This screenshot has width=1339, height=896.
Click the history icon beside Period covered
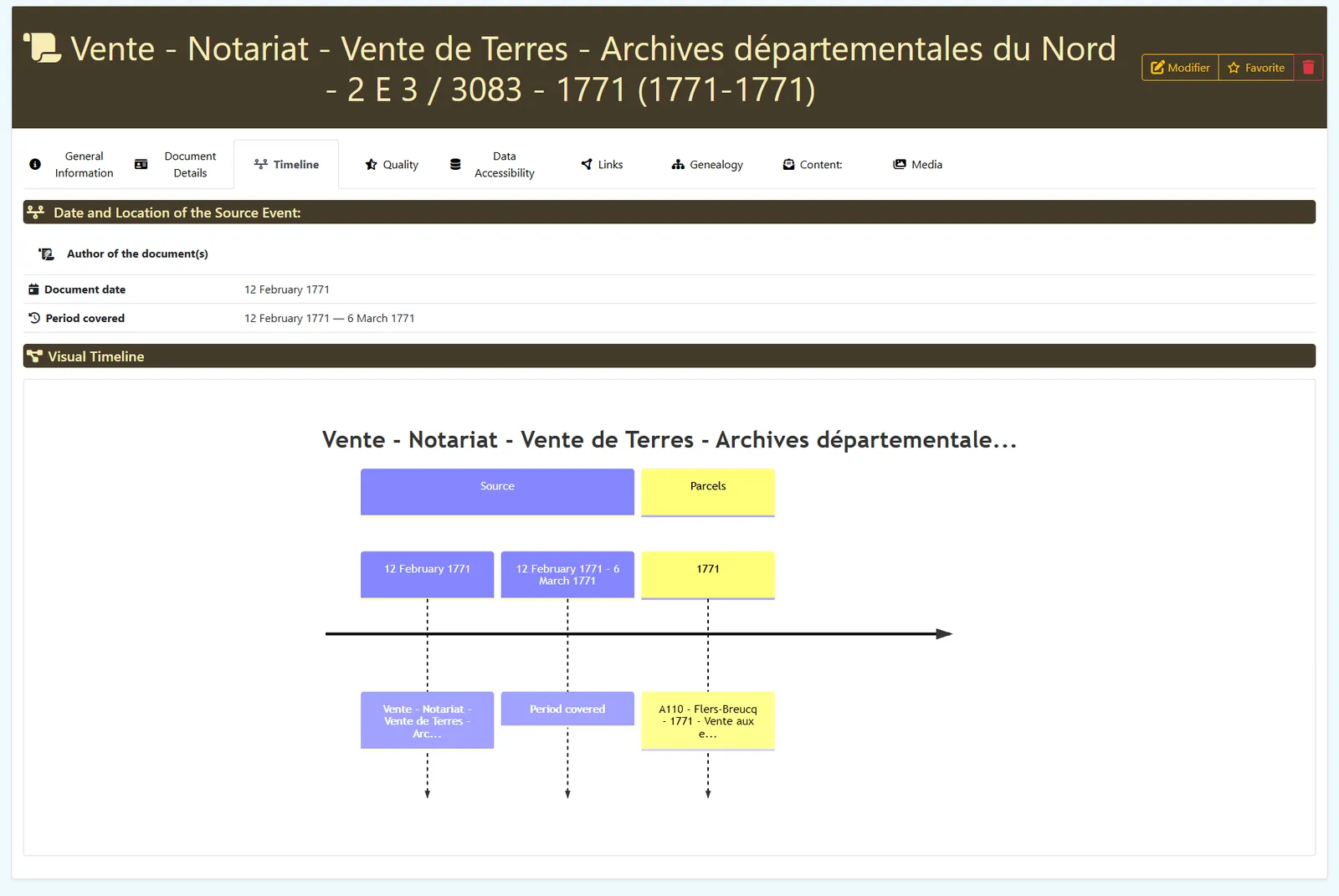[x=34, y=318]
